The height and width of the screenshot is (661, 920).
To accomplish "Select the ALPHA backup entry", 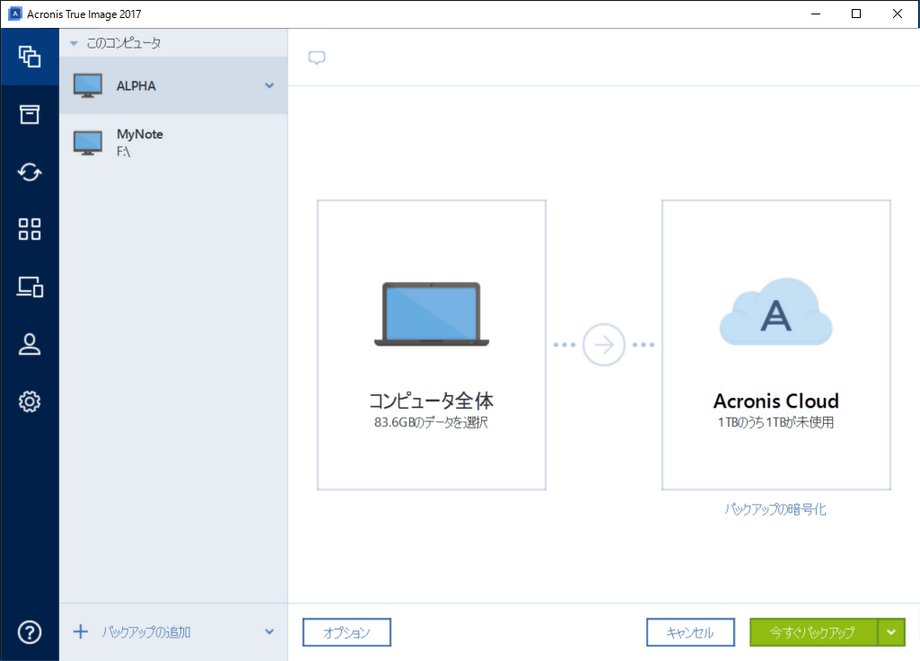I will (x=174, y=86).
